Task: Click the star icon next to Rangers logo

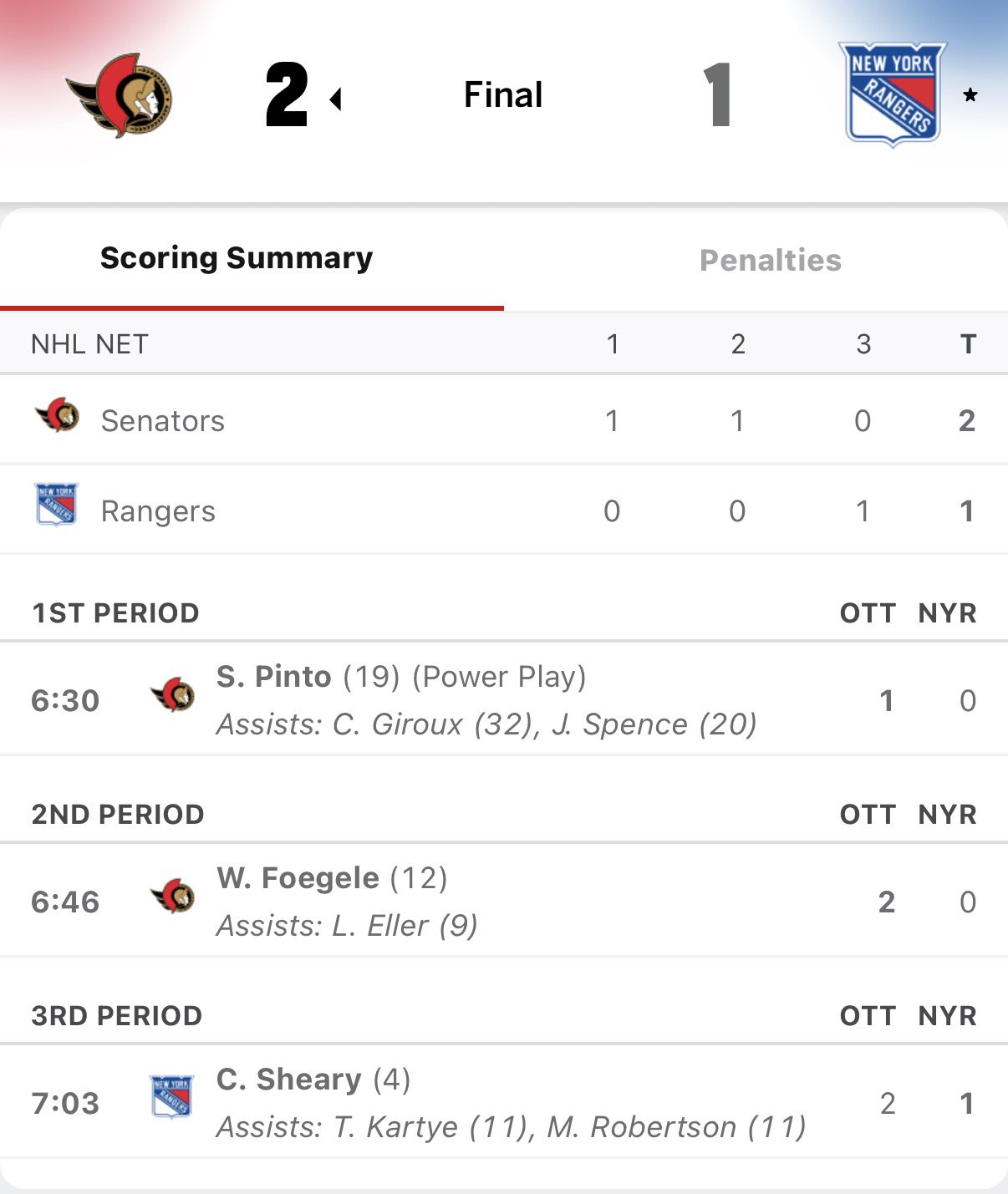Action: 970,95
